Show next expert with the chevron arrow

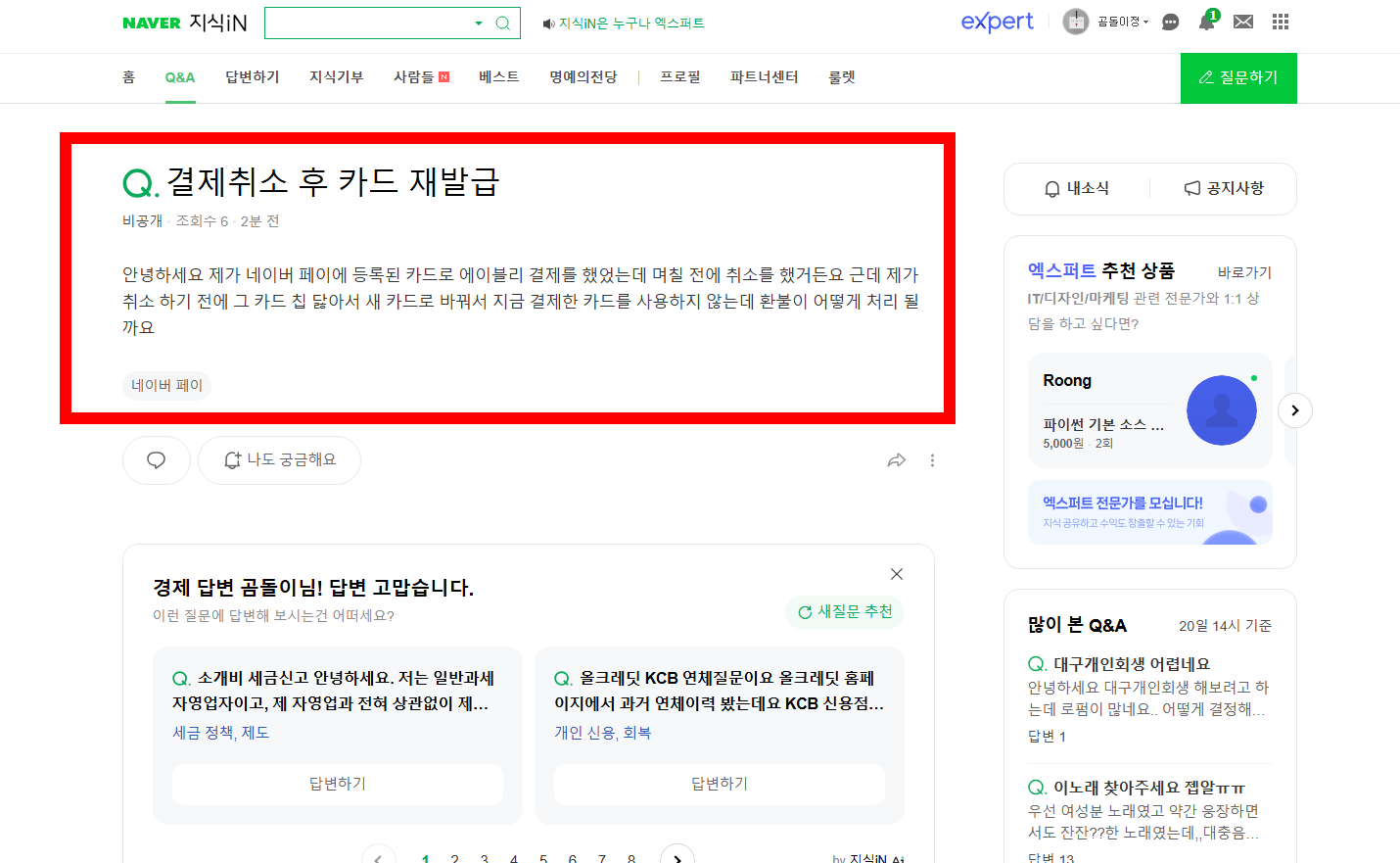(1295, 410)
